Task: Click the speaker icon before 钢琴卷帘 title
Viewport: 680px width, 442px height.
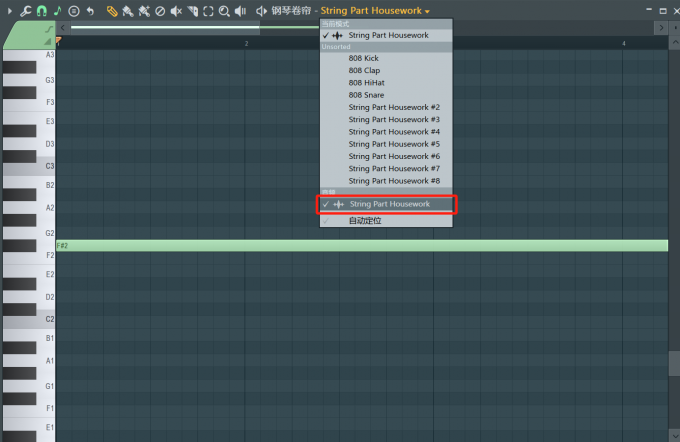Action: (x=261, y=11)
